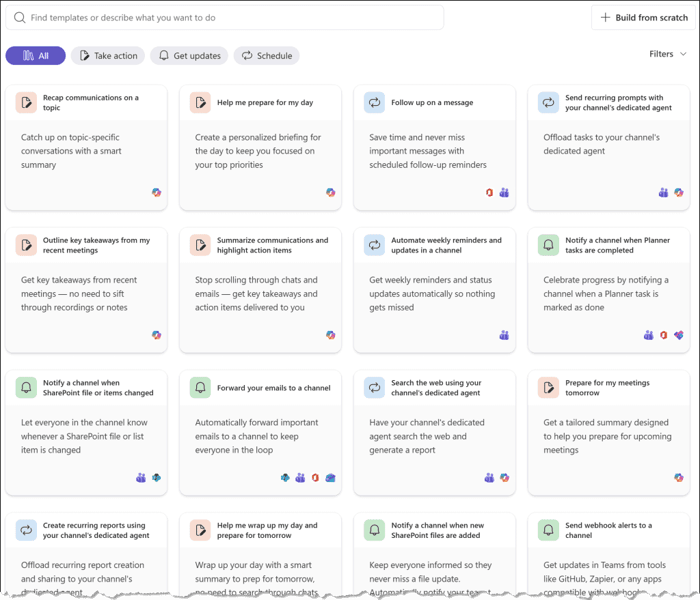
Task: Switch to the Schedule tab
Action: (267, 56)
